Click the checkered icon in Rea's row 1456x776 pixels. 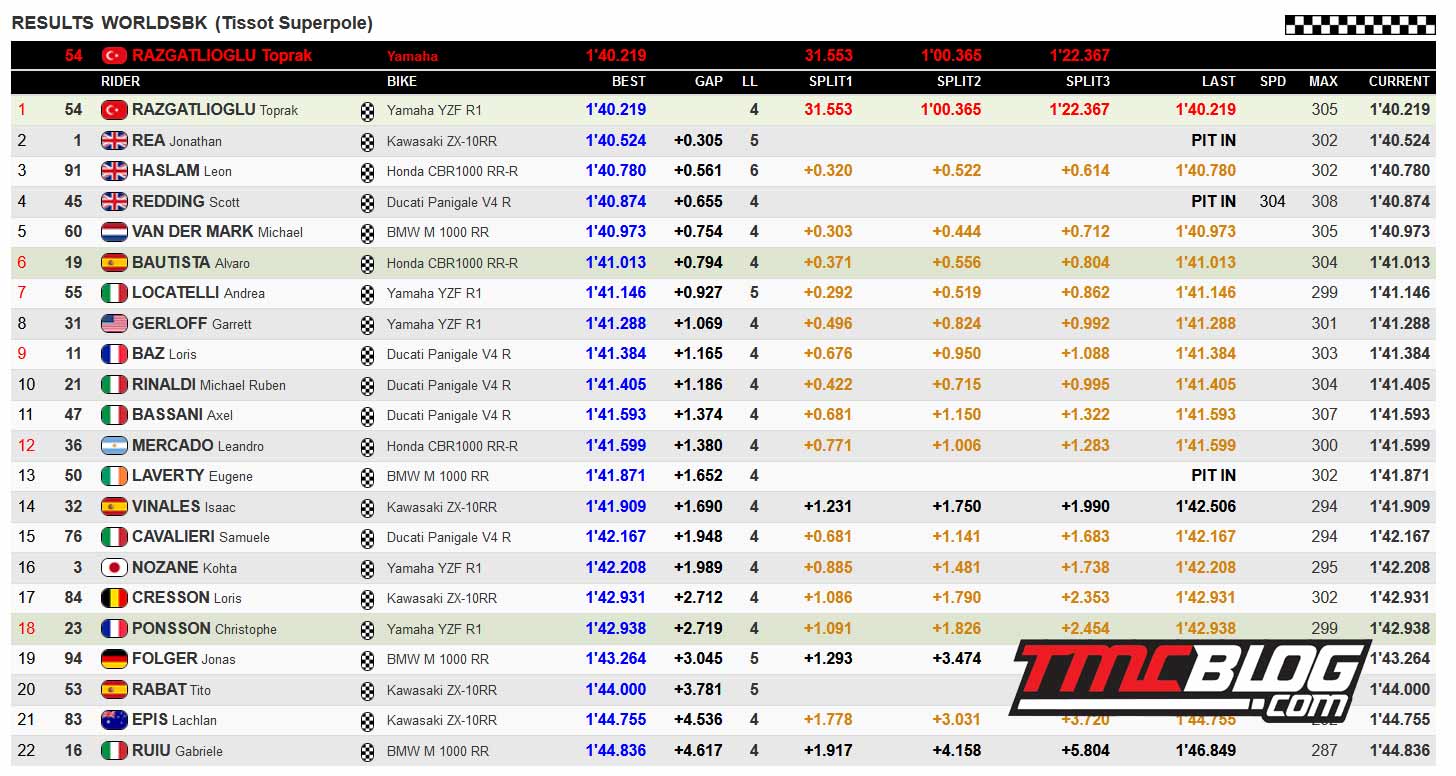(367, 141)
